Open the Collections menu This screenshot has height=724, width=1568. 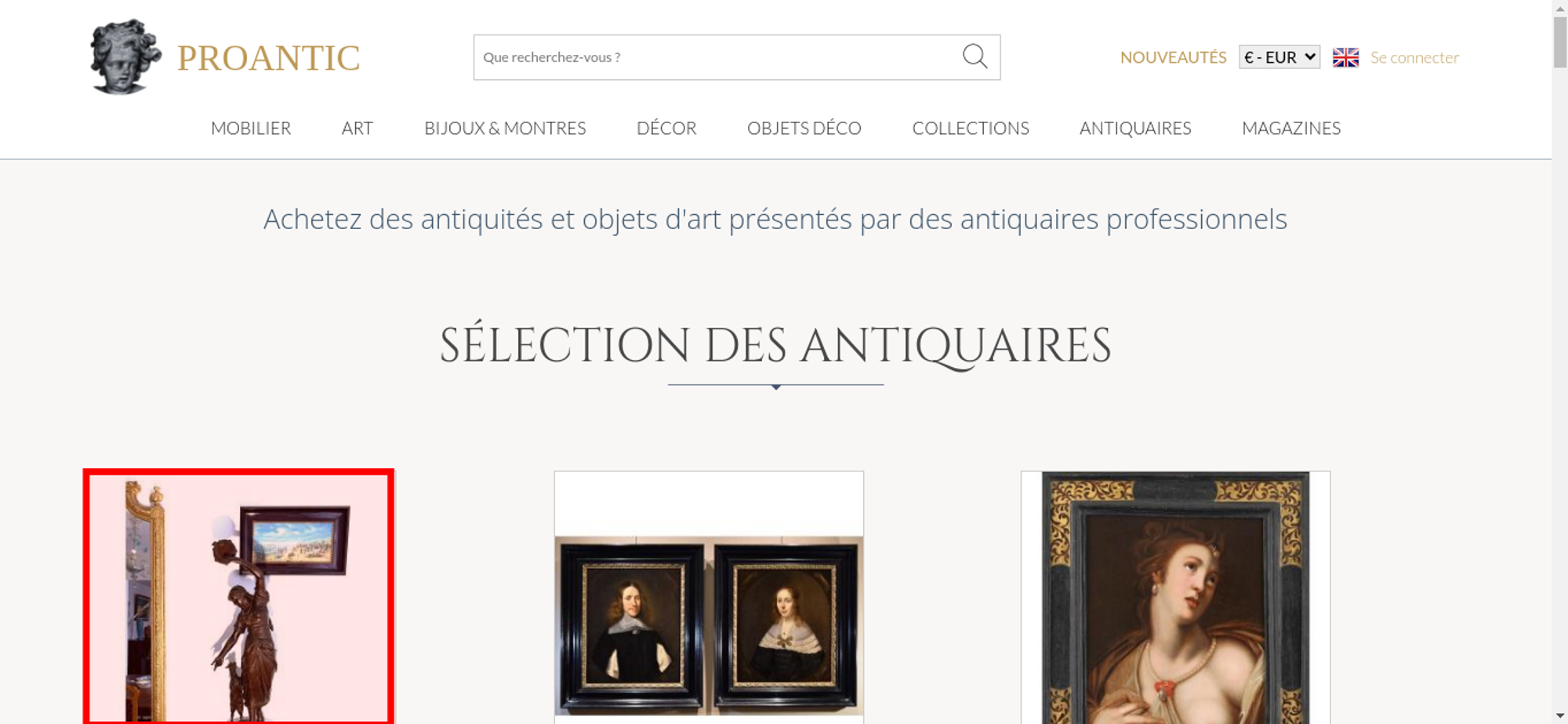pyautogui.click(x=971, y=128)
